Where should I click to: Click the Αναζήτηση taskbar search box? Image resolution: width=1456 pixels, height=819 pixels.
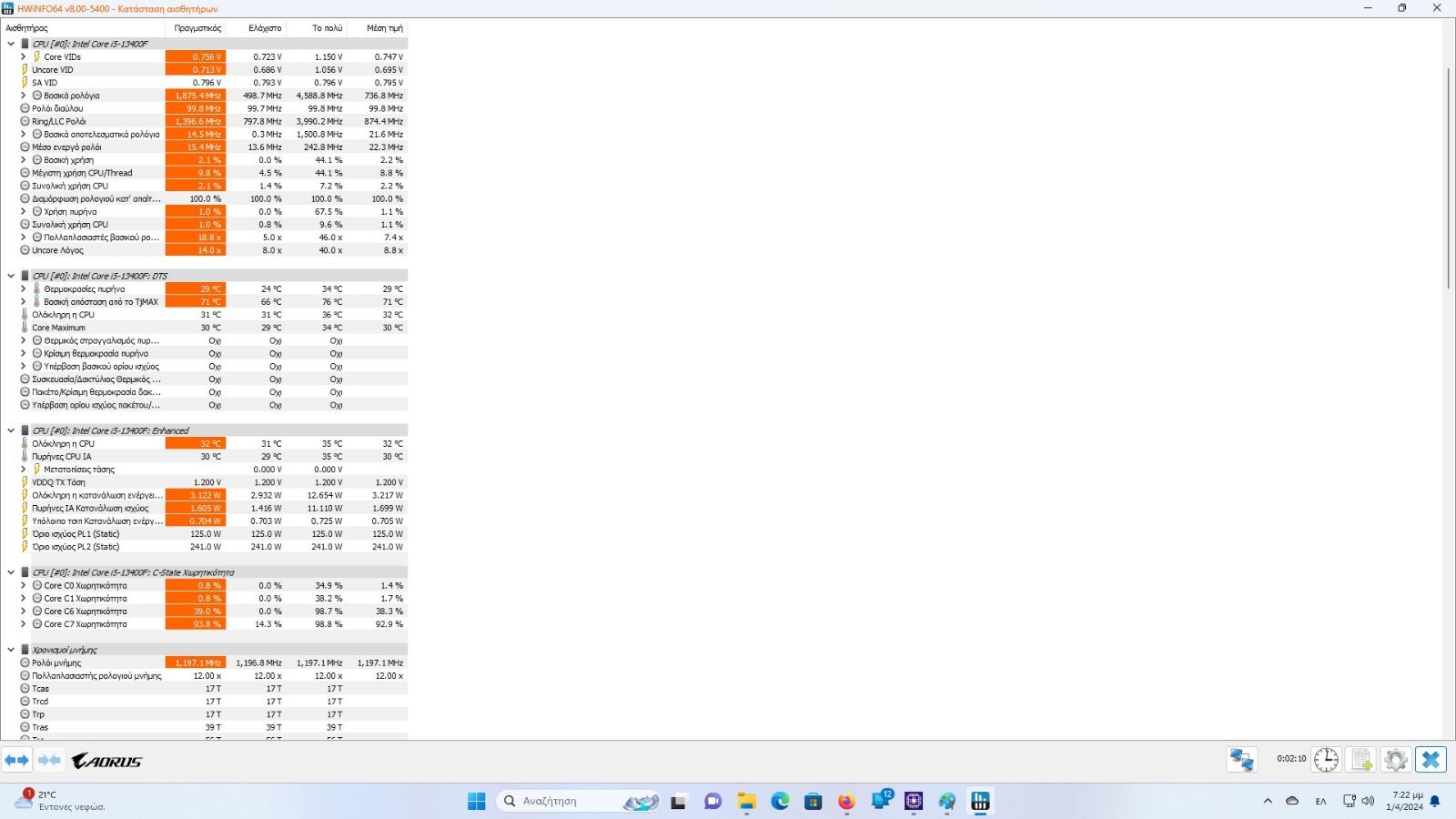(x=578, y=801)
